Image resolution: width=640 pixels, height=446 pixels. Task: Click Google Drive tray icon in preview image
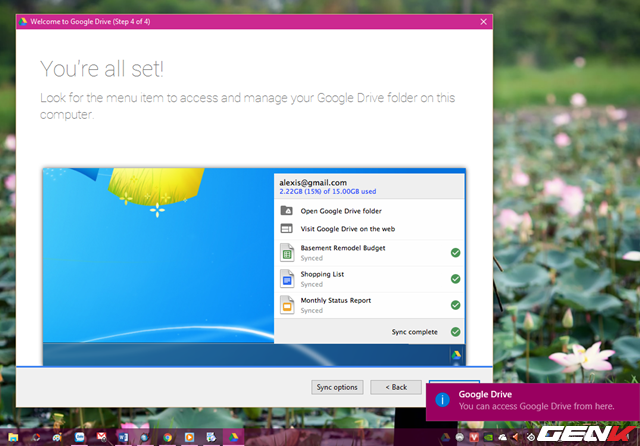click(x=456, y=354)
